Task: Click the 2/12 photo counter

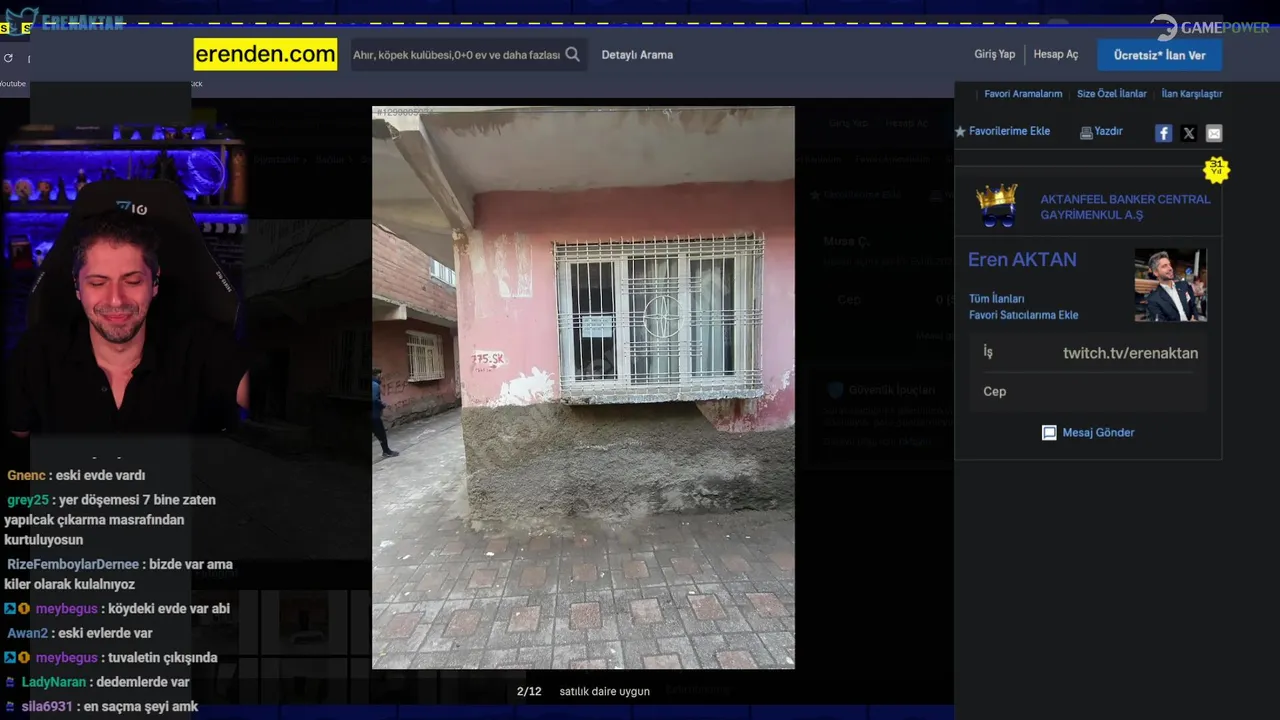Action: coord(529,692)
